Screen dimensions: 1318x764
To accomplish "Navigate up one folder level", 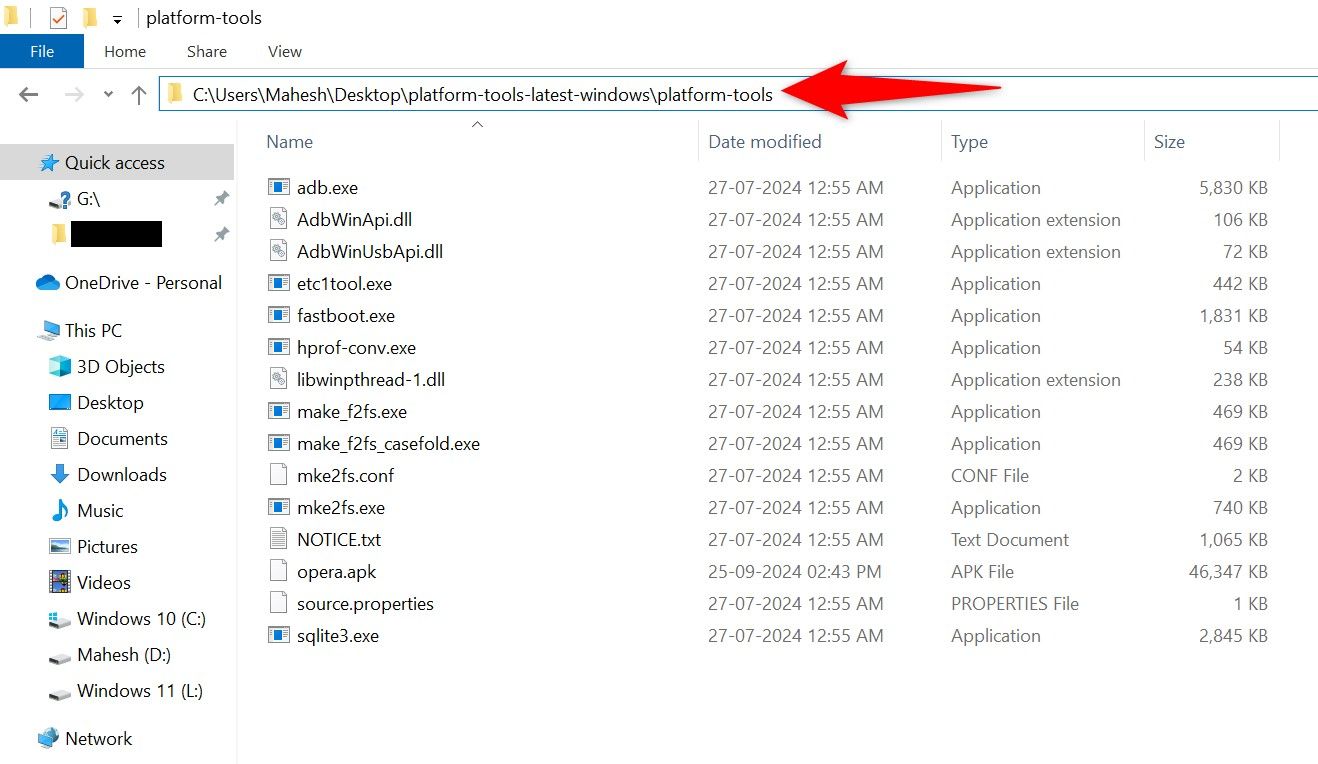I will pos(138,94).
